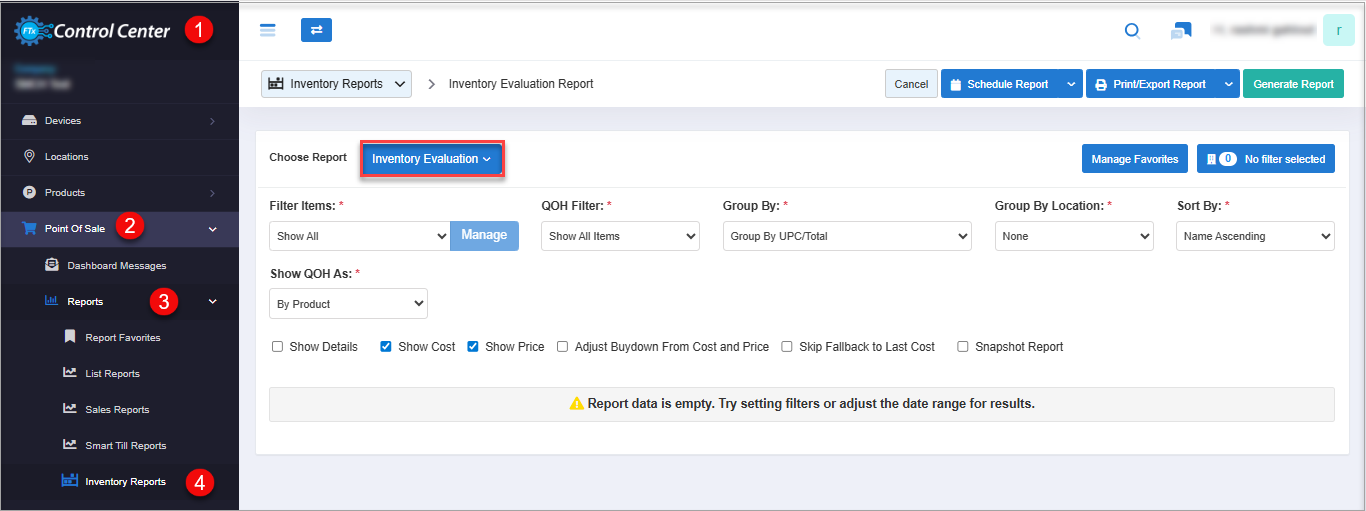The image size is (1366, 511).
Task: Open Report Favorites in sidebar
Action: [122, 338]
